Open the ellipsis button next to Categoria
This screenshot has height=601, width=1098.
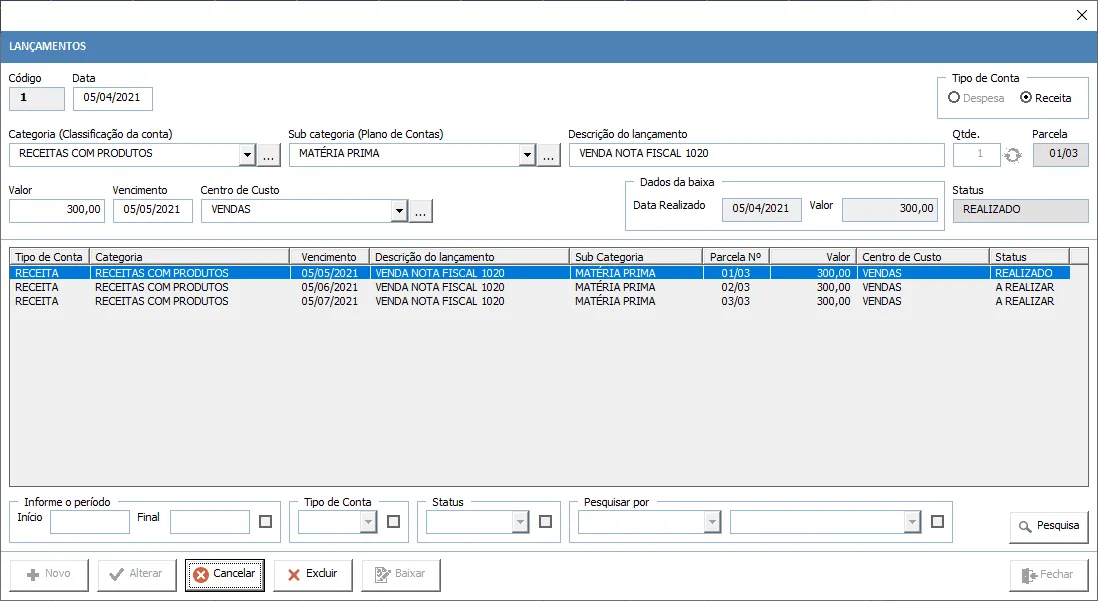[269, 155]
